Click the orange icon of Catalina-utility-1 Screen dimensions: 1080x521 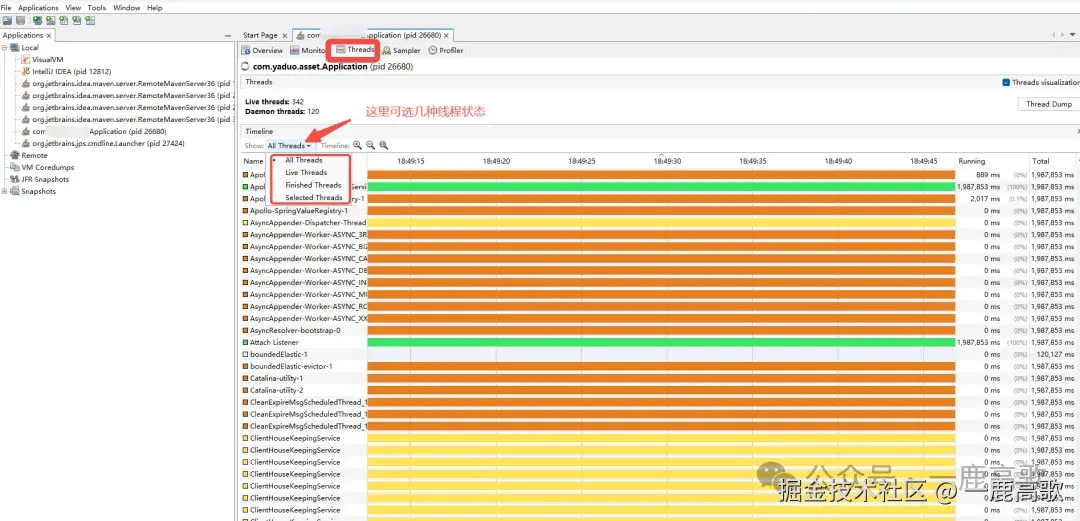click(245, 378)
